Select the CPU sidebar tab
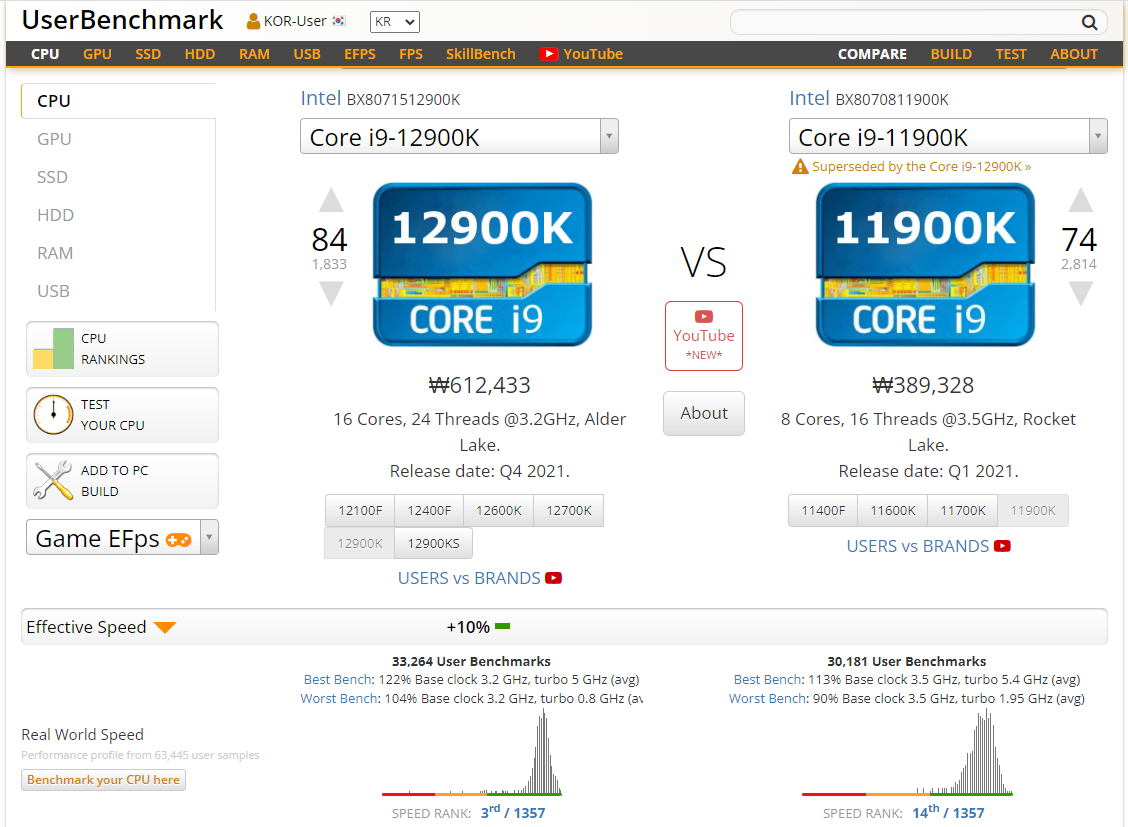1128x827 pixels. pos(119,101)
